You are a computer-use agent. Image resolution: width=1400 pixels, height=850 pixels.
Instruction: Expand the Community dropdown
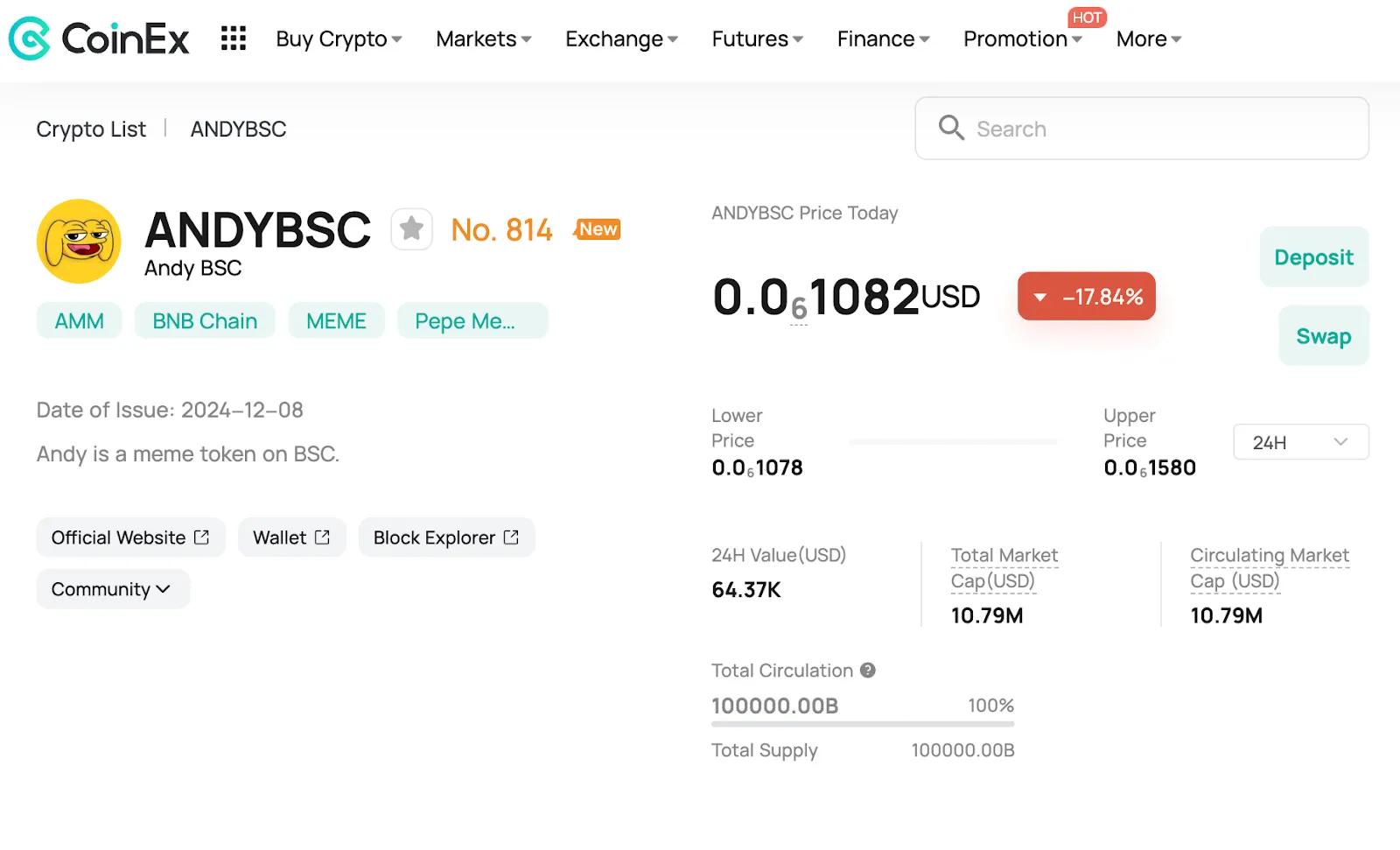(x=113, y=589)
